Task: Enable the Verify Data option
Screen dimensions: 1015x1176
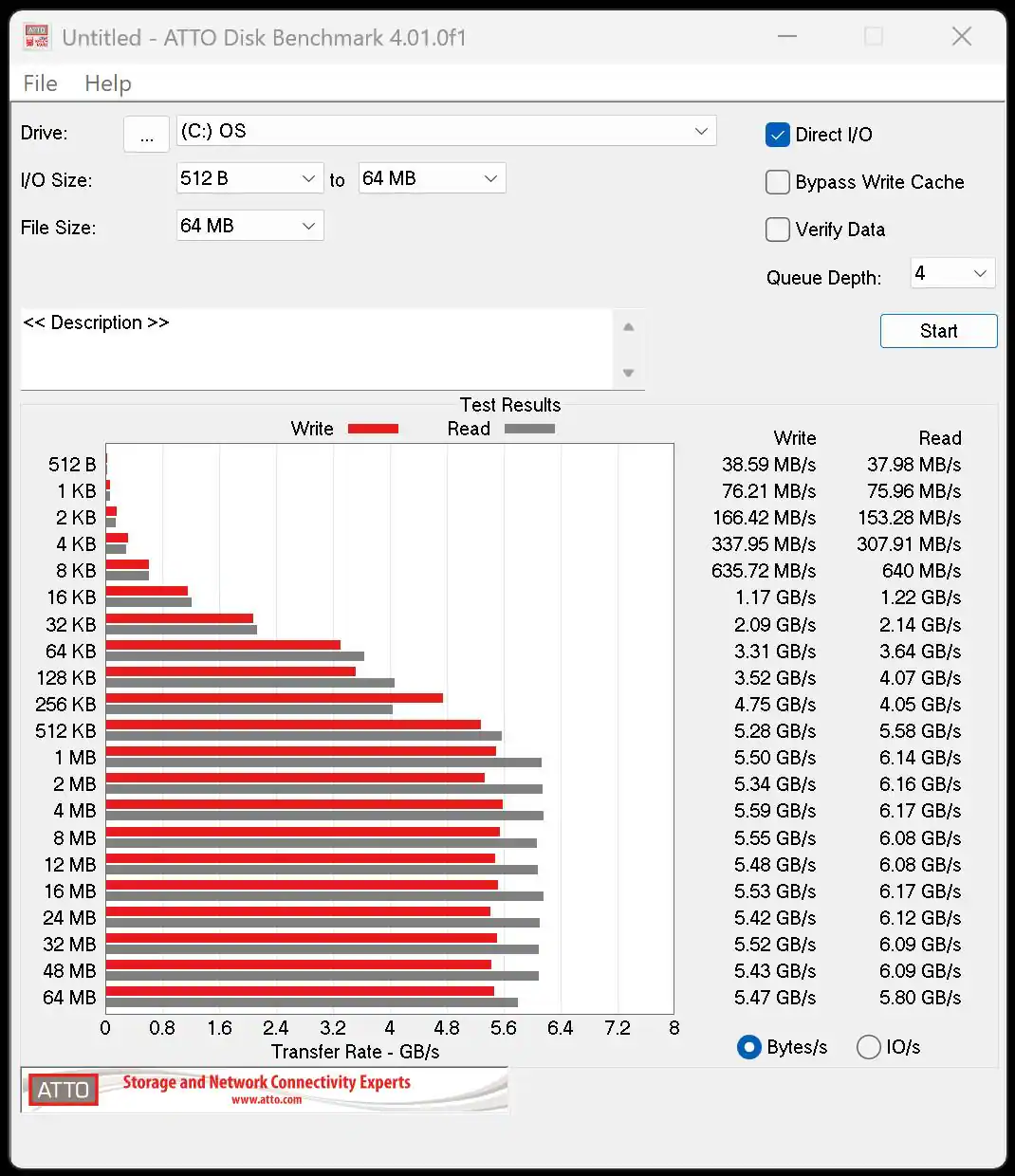Action: (777, 230)
